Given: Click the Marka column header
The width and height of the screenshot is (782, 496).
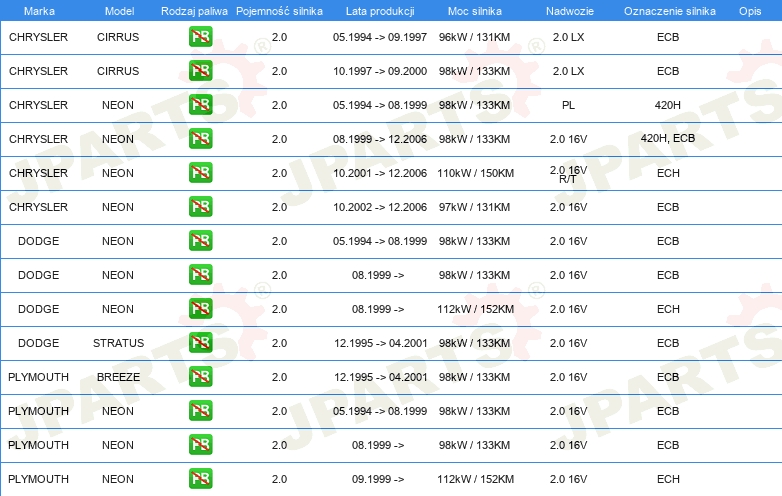Looking at the screenshot, I should [39, 11].
